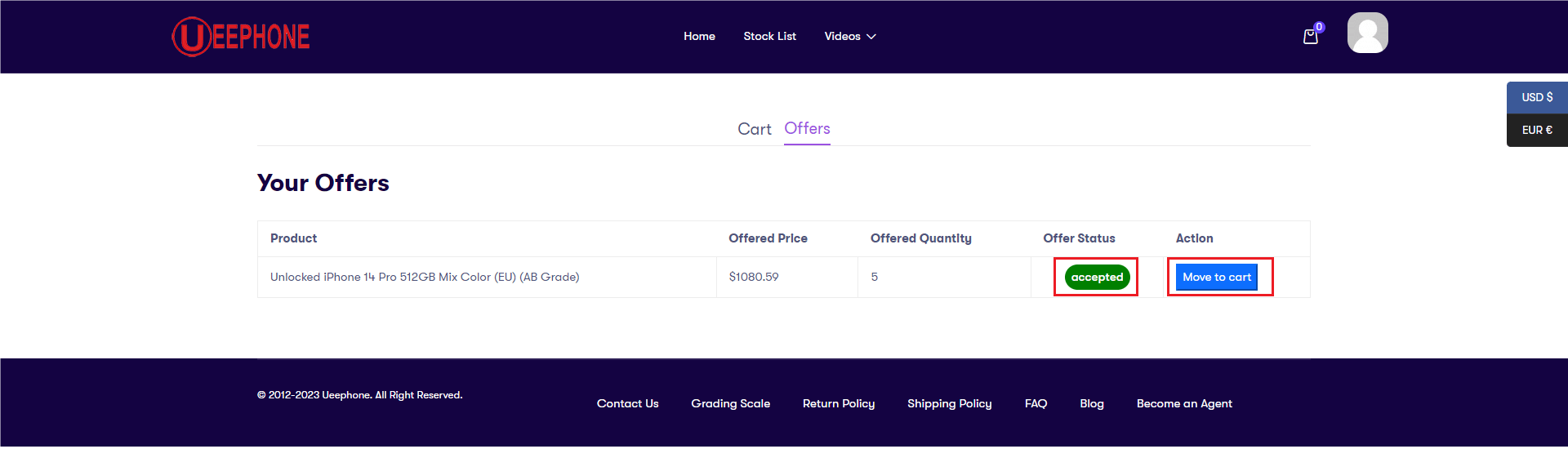Open the shopping cart bag icon

pyautogui.click(x=1311, y=36)
